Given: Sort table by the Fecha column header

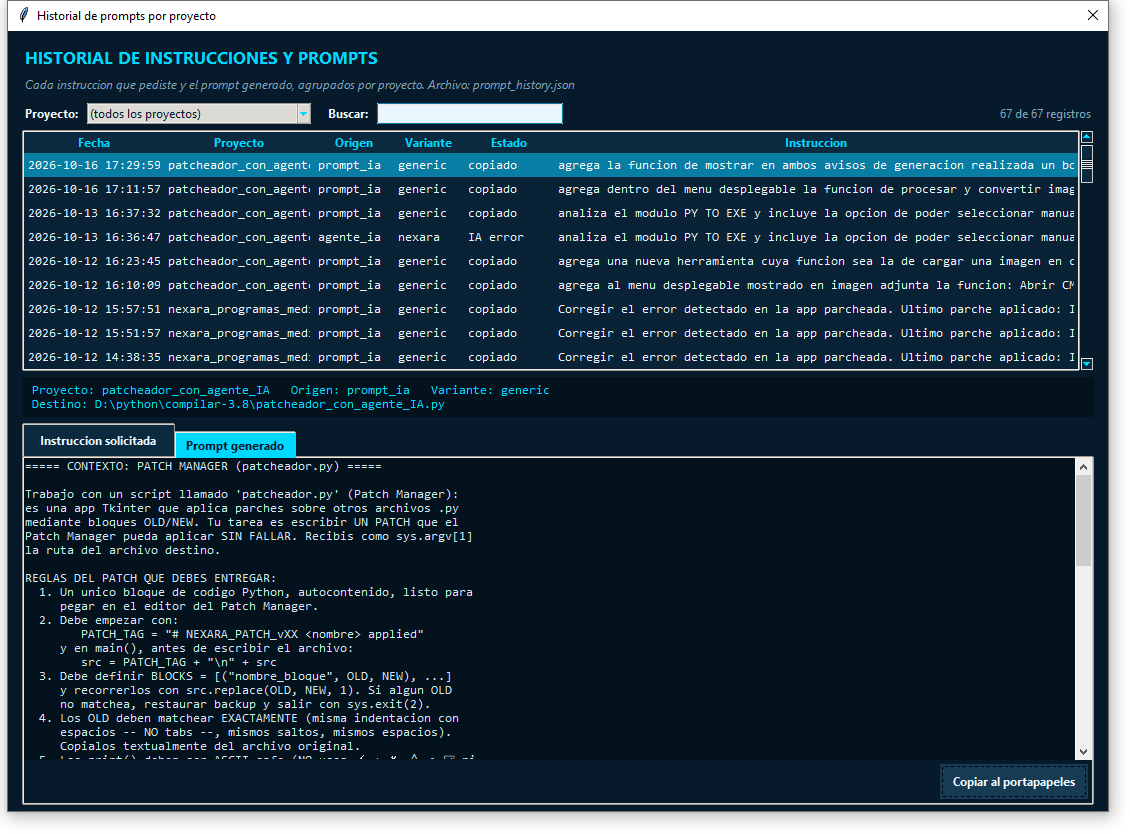Looking at the screenshot, I should pyautogui.click(x=94, y=143).
